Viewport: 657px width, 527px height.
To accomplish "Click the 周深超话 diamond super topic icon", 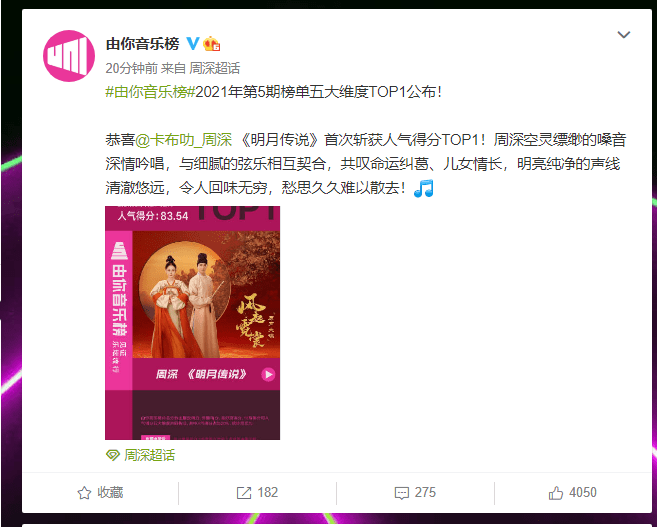I will tap(113, 455).
